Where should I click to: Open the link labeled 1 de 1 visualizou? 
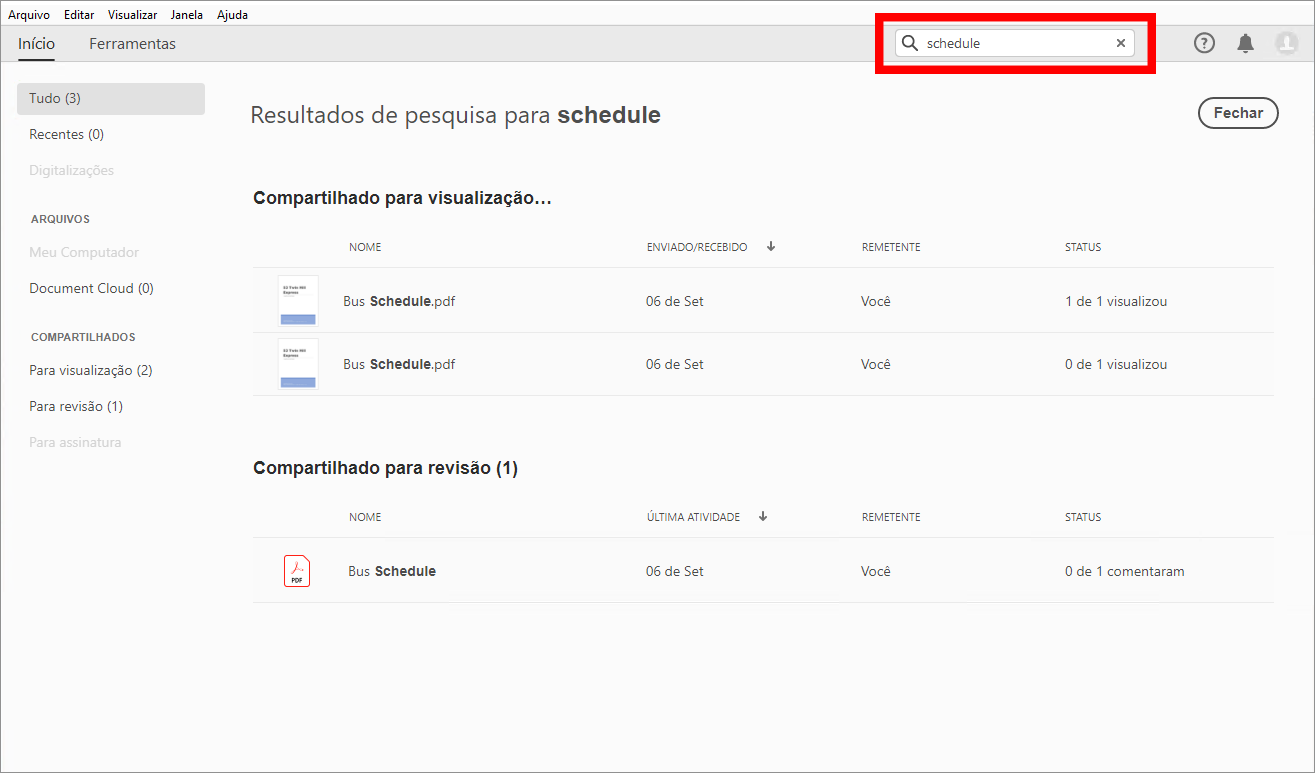[1116, 300]
